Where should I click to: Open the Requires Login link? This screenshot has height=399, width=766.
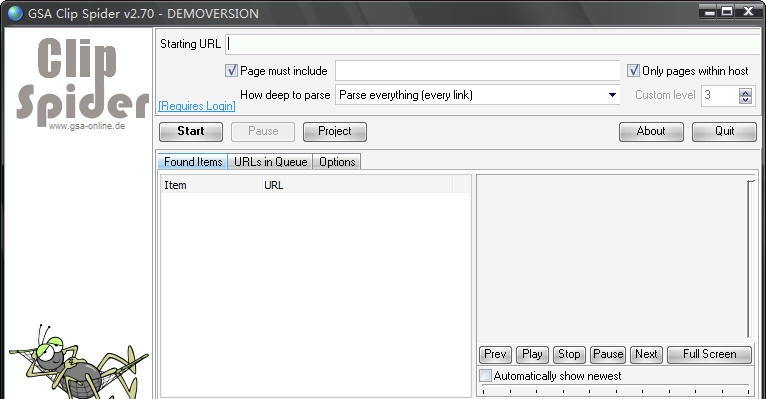(x=197, y=106)
